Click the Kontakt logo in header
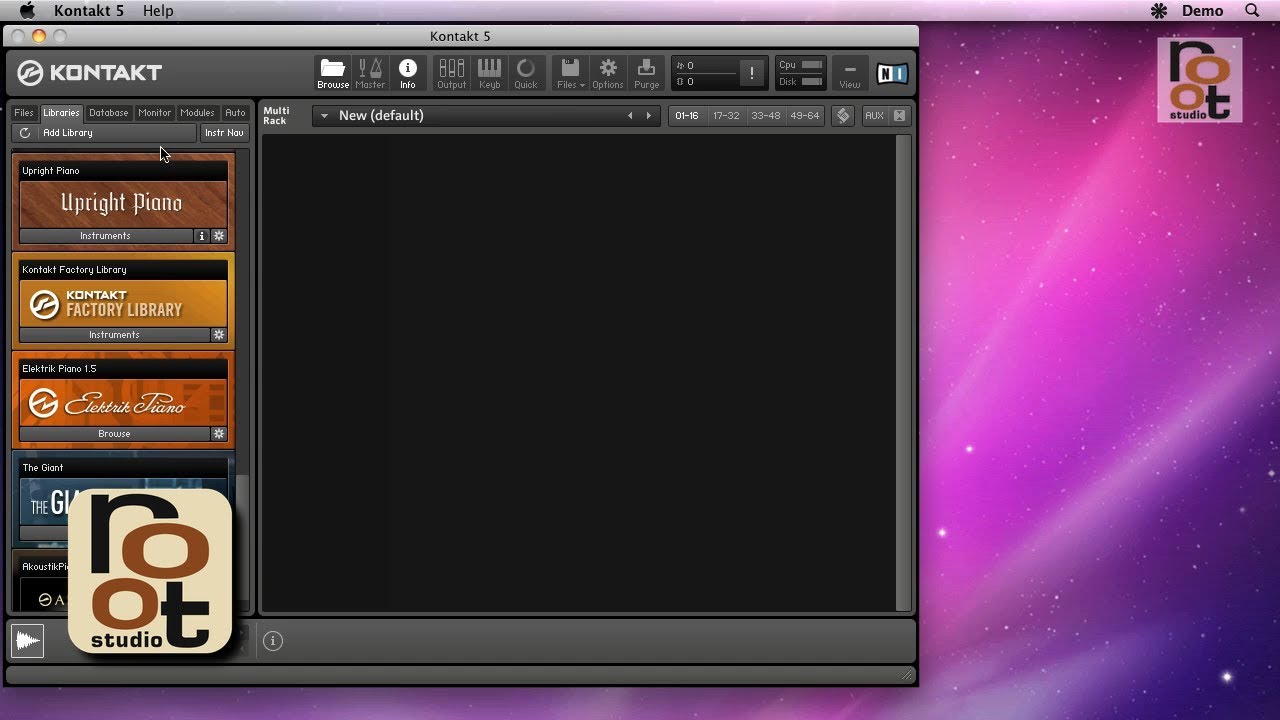The width and height of the screenshot is (1280, 720). [x=90, y=73]
